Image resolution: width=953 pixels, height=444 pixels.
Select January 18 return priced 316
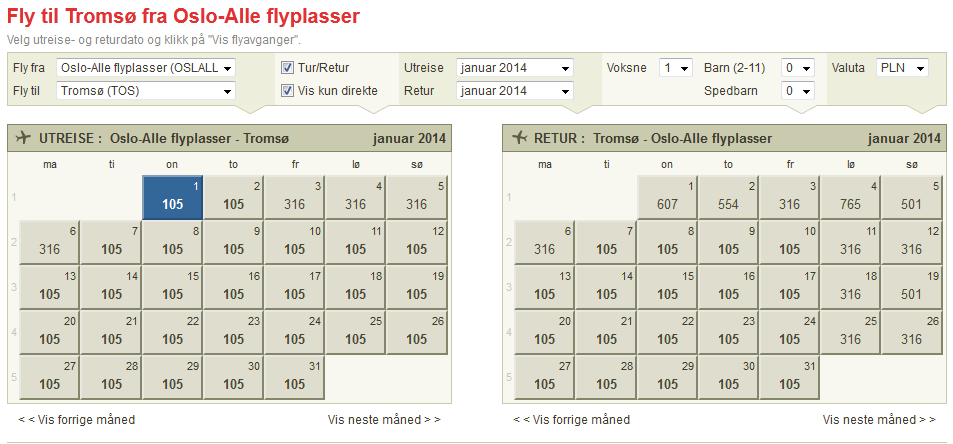[850, 287]
